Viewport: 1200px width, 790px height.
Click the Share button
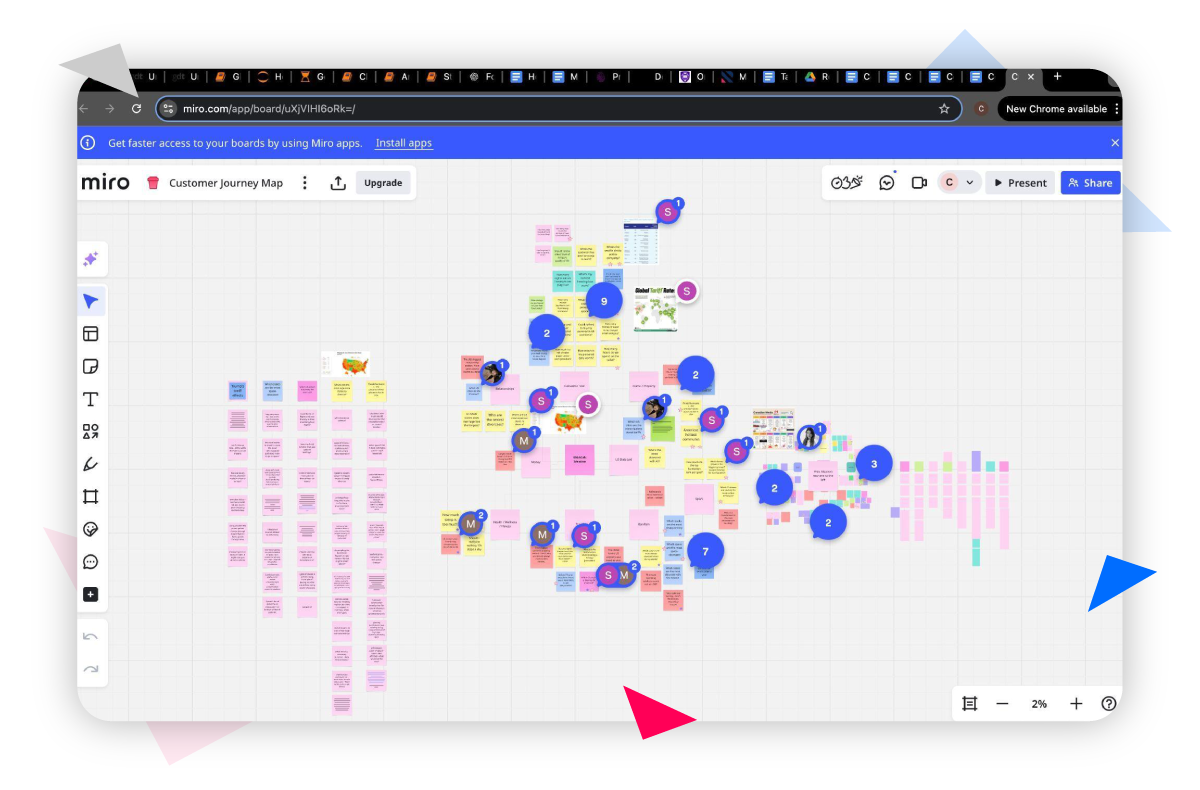pos(1090,183)
